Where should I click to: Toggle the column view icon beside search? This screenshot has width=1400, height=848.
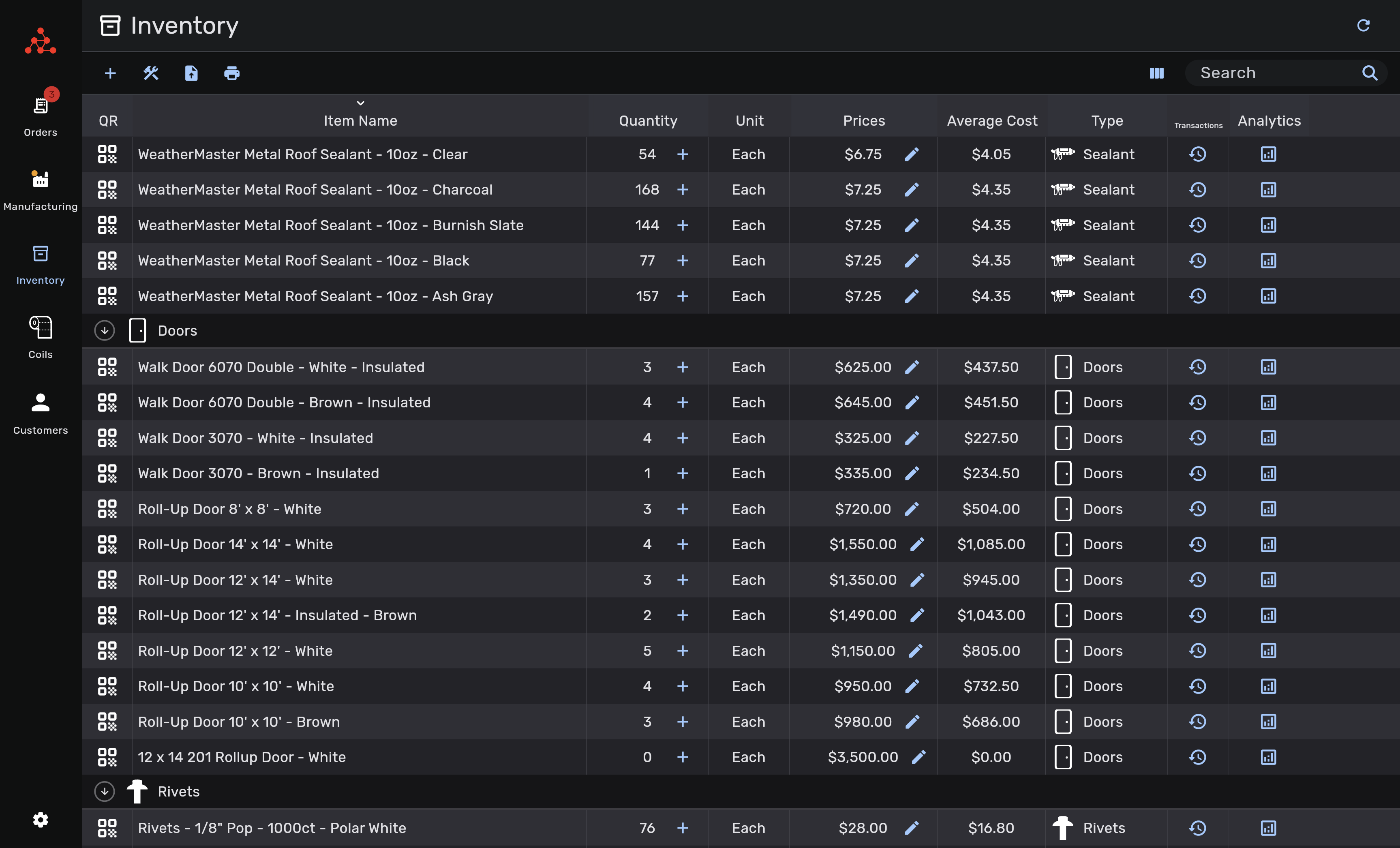point(1156,73)
